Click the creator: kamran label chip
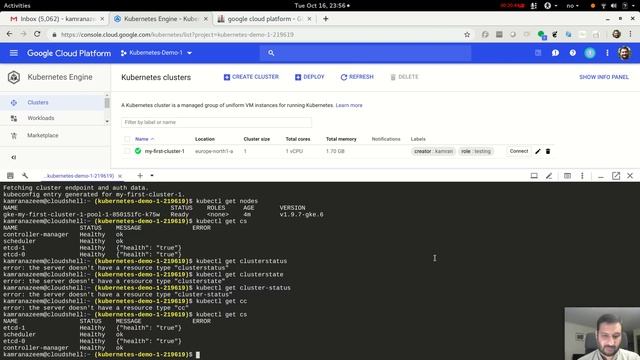This screenshot has width=640, height=360. [x=433, y=151]
